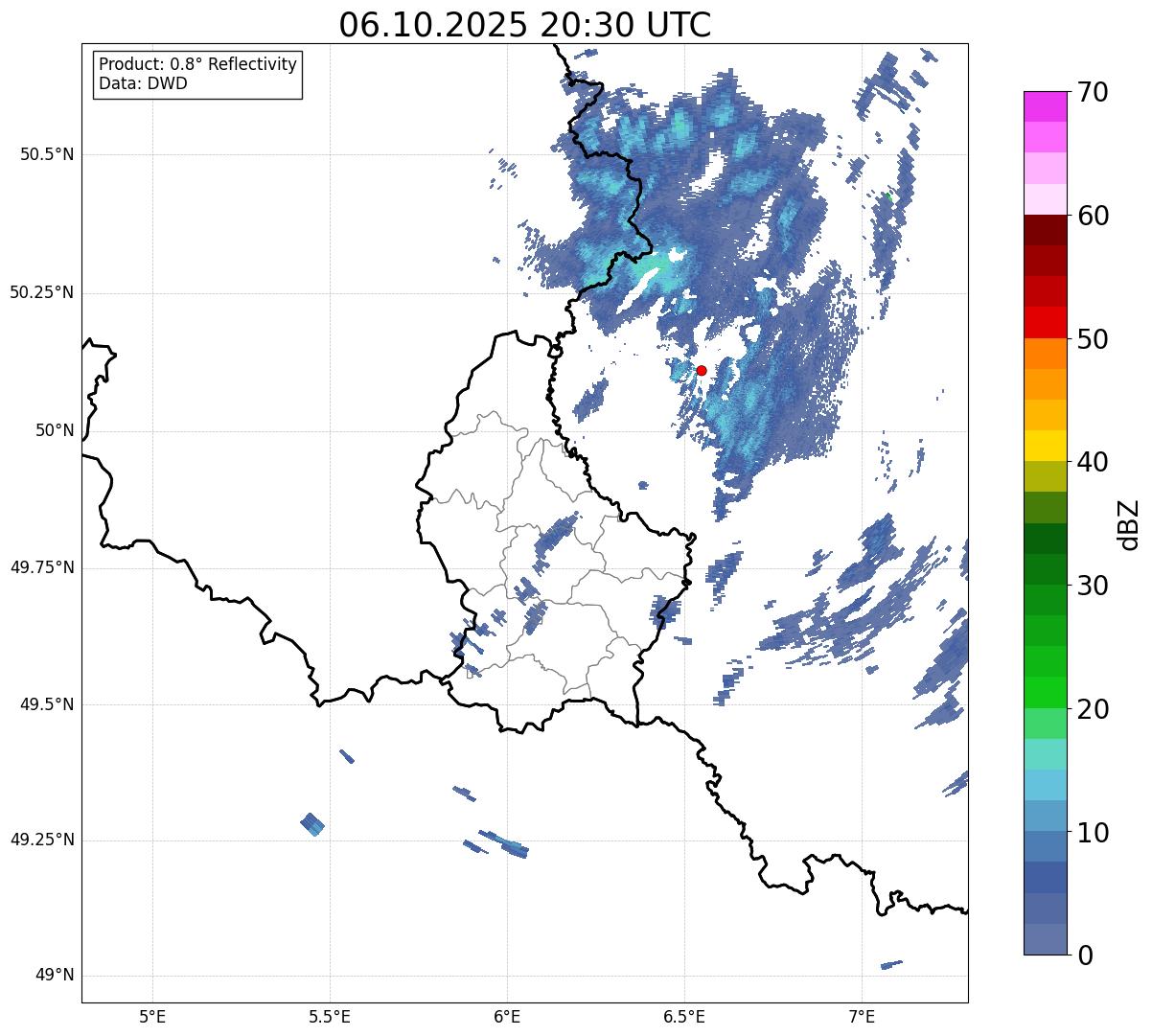Click the orange swatch below 50

click(1045, 354)
